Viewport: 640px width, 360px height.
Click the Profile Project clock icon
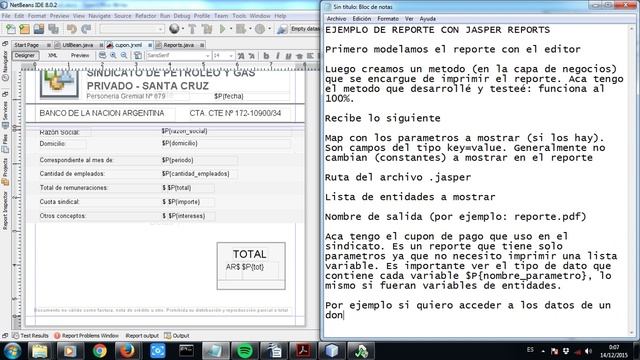tap(260, 29)
